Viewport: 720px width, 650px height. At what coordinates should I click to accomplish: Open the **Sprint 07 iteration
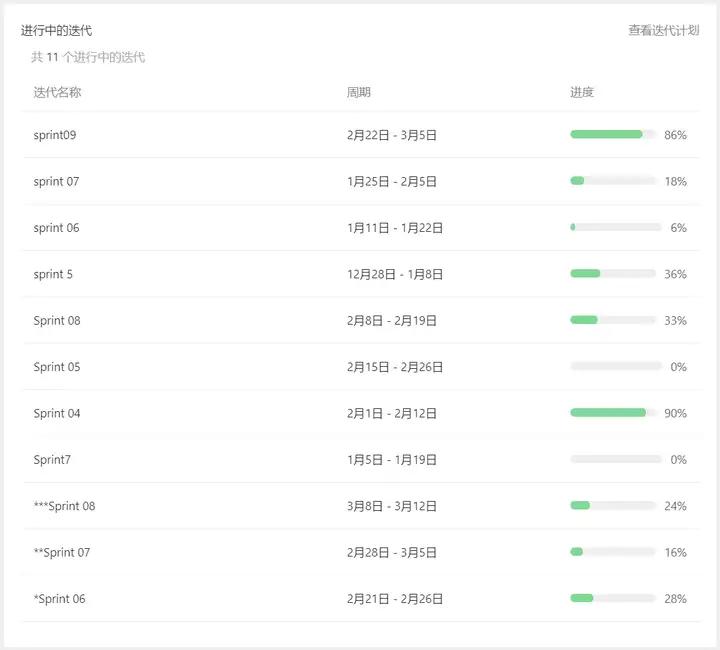pyautogui.click(x=62, y=552)
